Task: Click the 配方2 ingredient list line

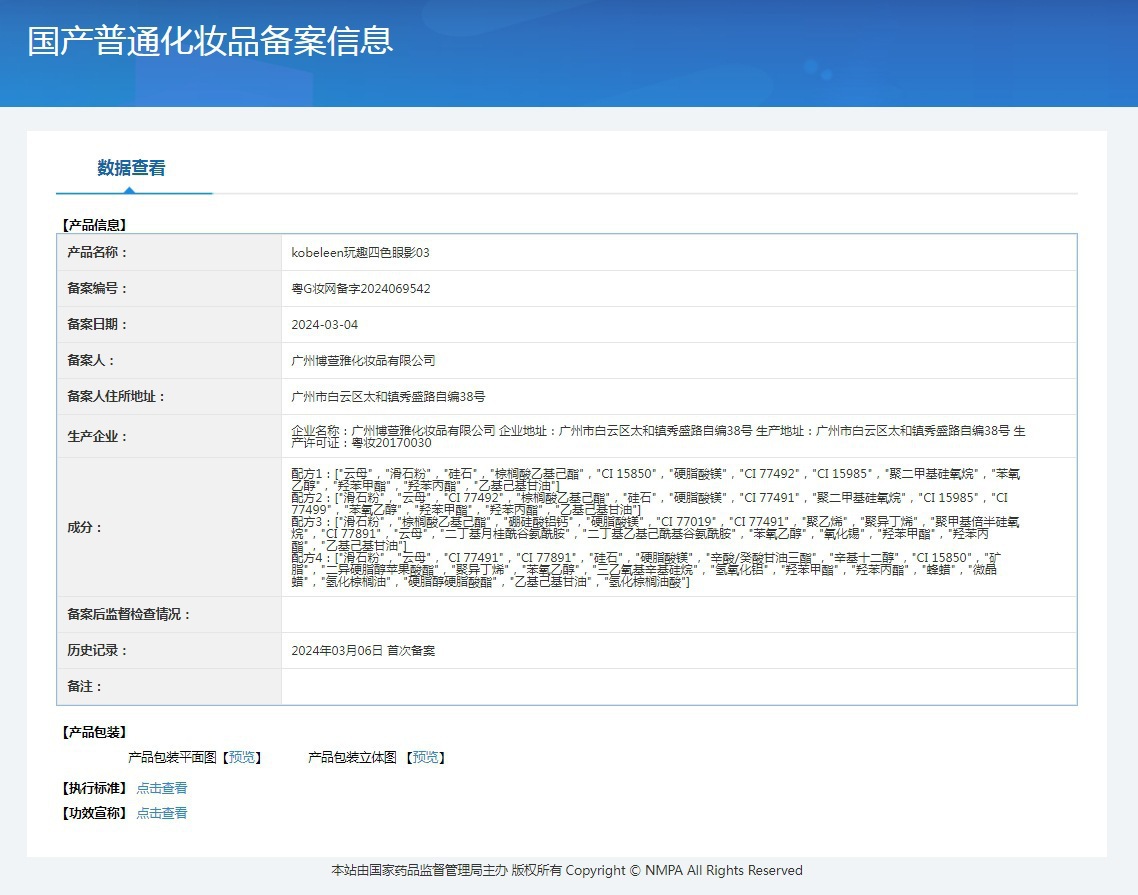Action: coord(650,503)
